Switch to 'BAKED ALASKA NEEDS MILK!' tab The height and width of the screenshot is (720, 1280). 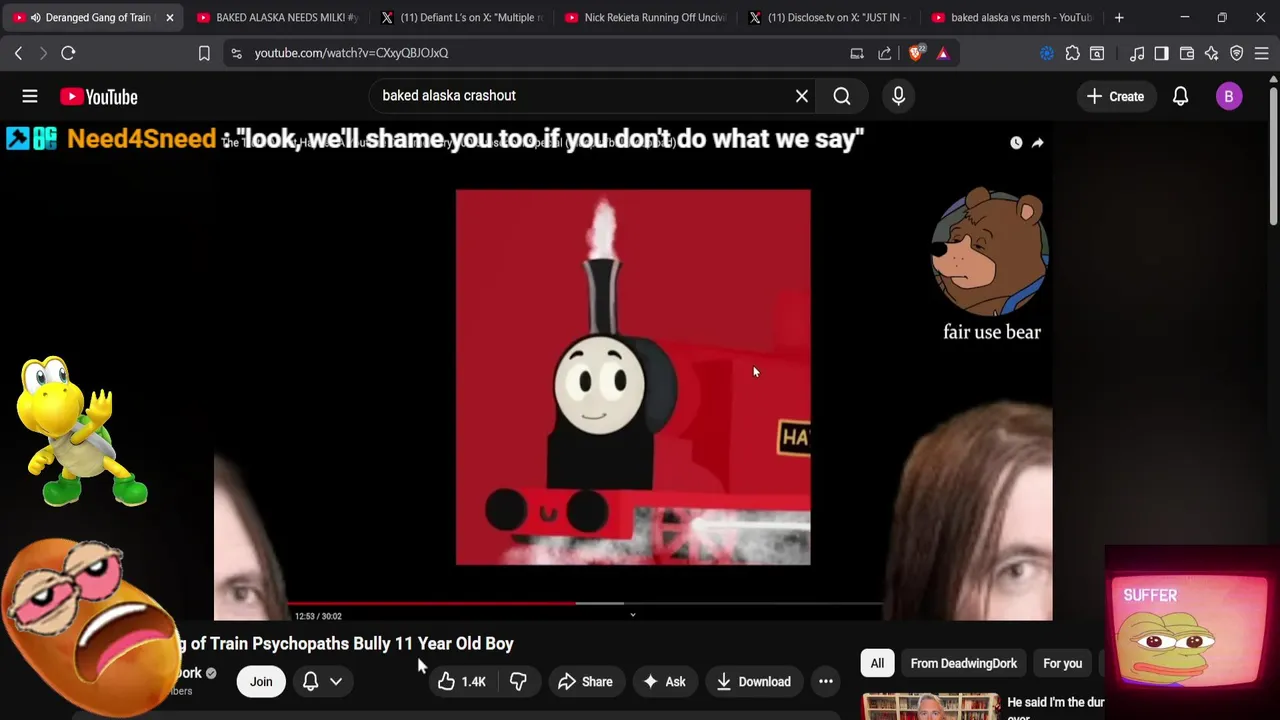click(x=277, y=17)
